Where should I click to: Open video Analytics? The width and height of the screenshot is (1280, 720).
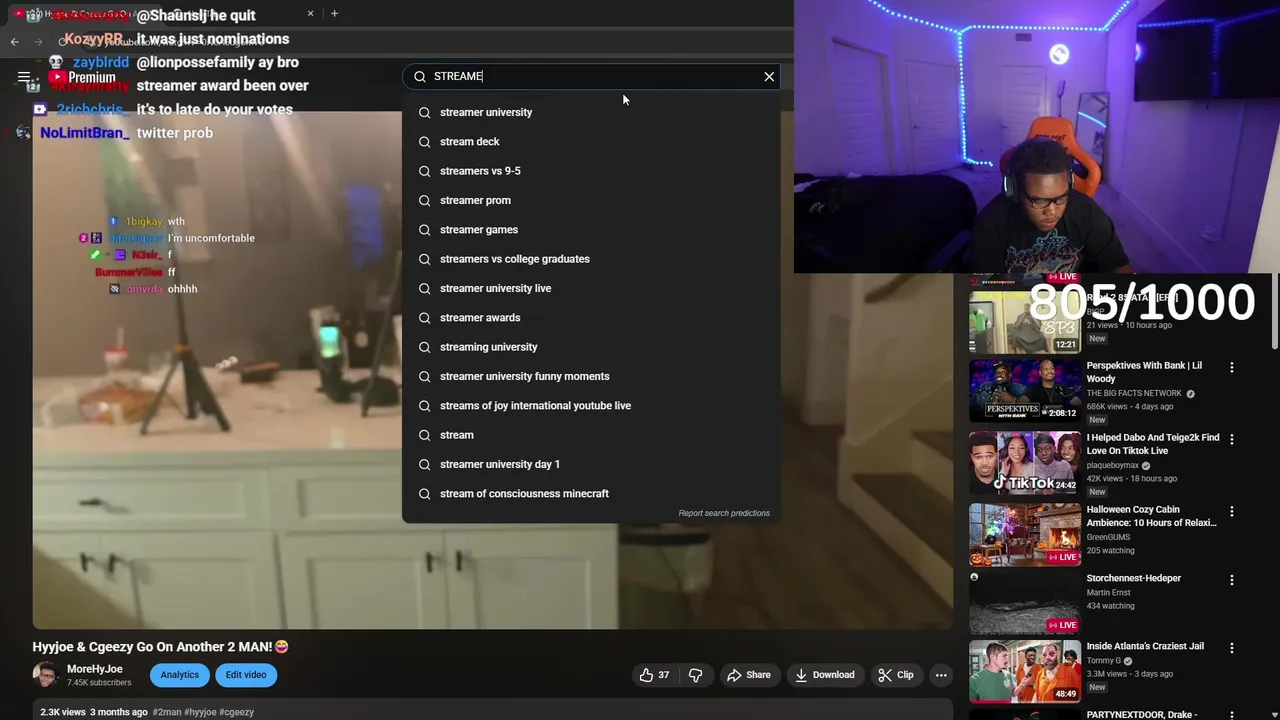(180, 675)
